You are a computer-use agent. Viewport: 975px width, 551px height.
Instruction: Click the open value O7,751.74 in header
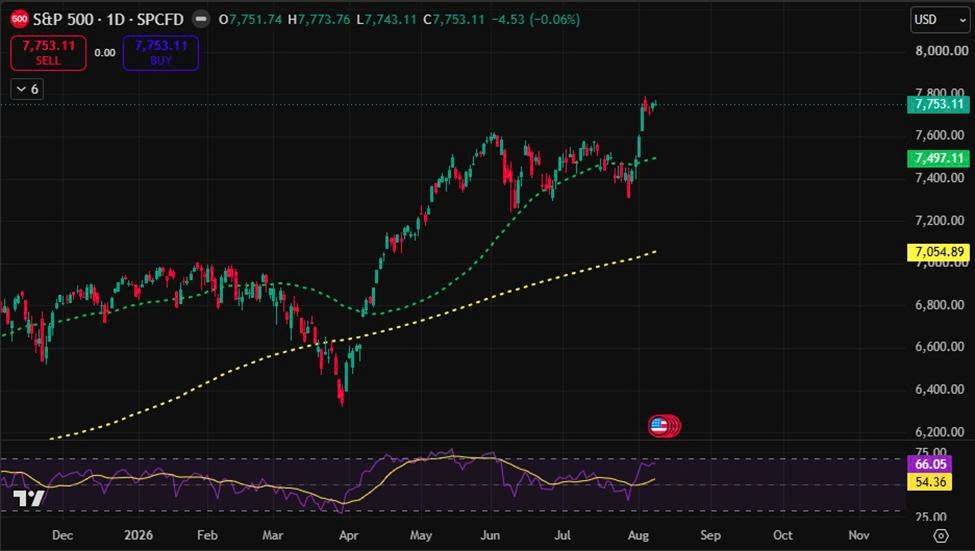[251, 19]
